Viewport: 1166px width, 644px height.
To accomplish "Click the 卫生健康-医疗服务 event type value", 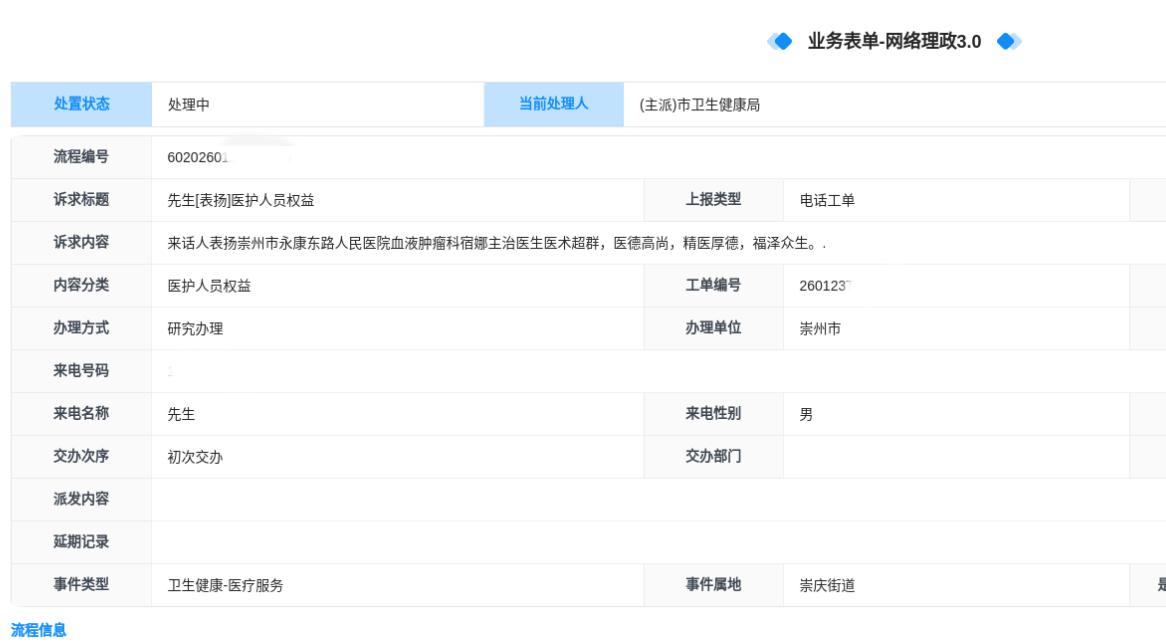I will (225, 587).
